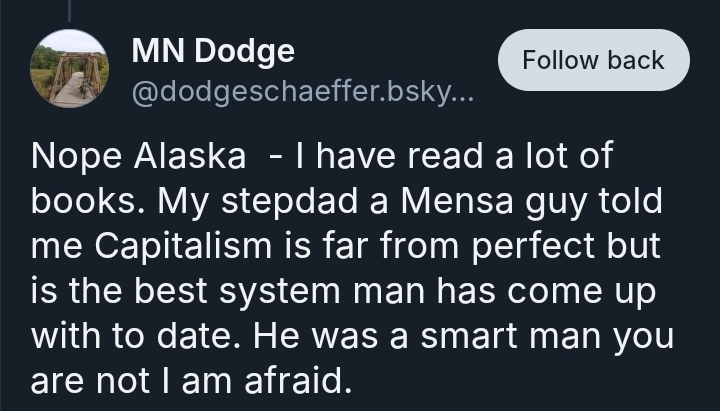Image resolution: width=720 pixels, height=411 pixels.
Task: Click the thread connector line above avatar
Action: click(70, 10)
